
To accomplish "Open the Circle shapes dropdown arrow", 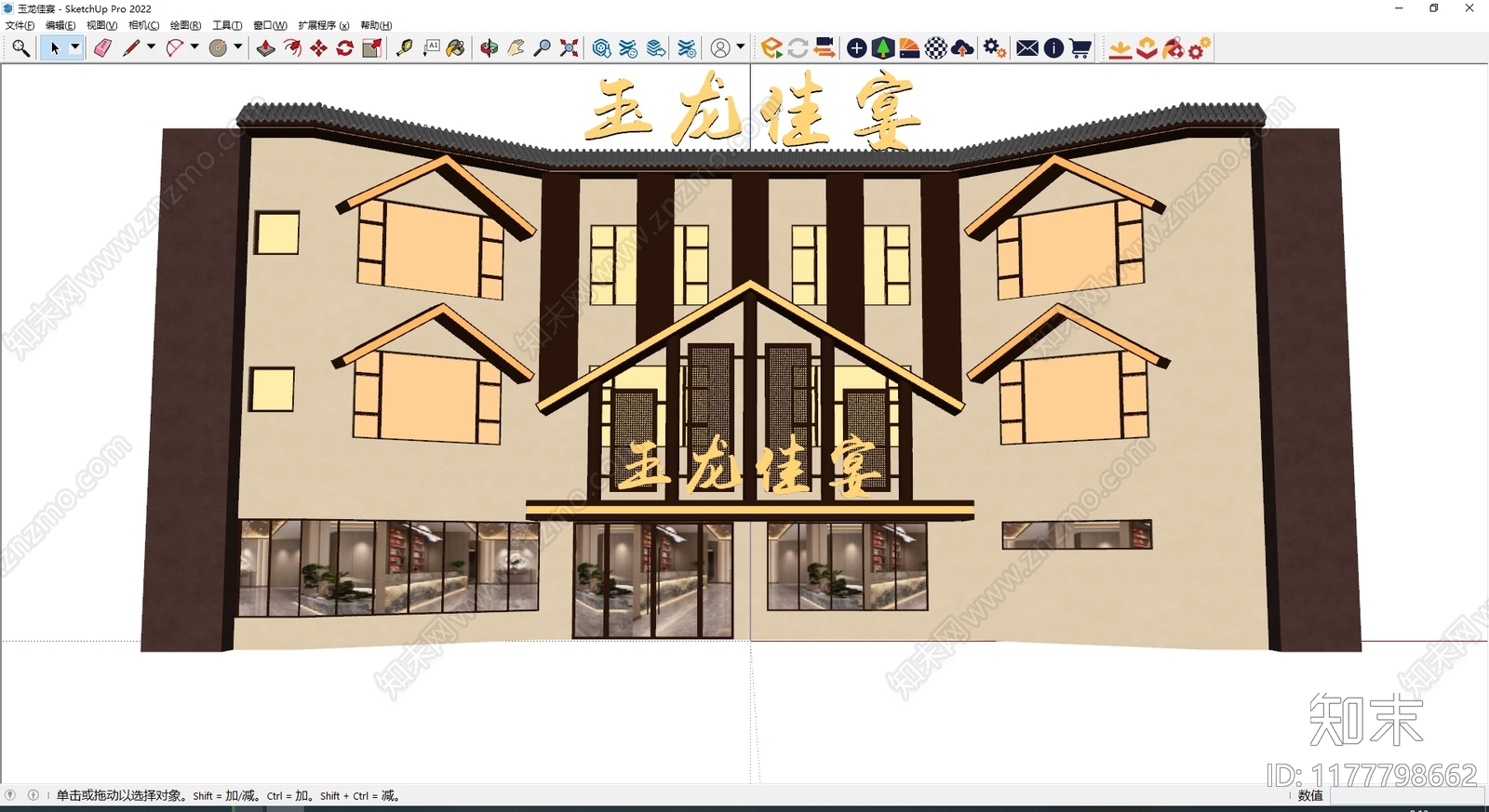I will (238, 47).
